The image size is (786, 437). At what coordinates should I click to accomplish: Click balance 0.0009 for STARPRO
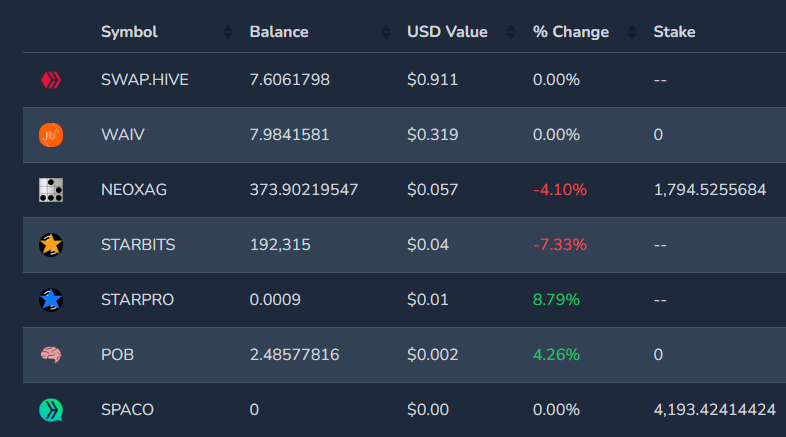(x=275, y=300)
